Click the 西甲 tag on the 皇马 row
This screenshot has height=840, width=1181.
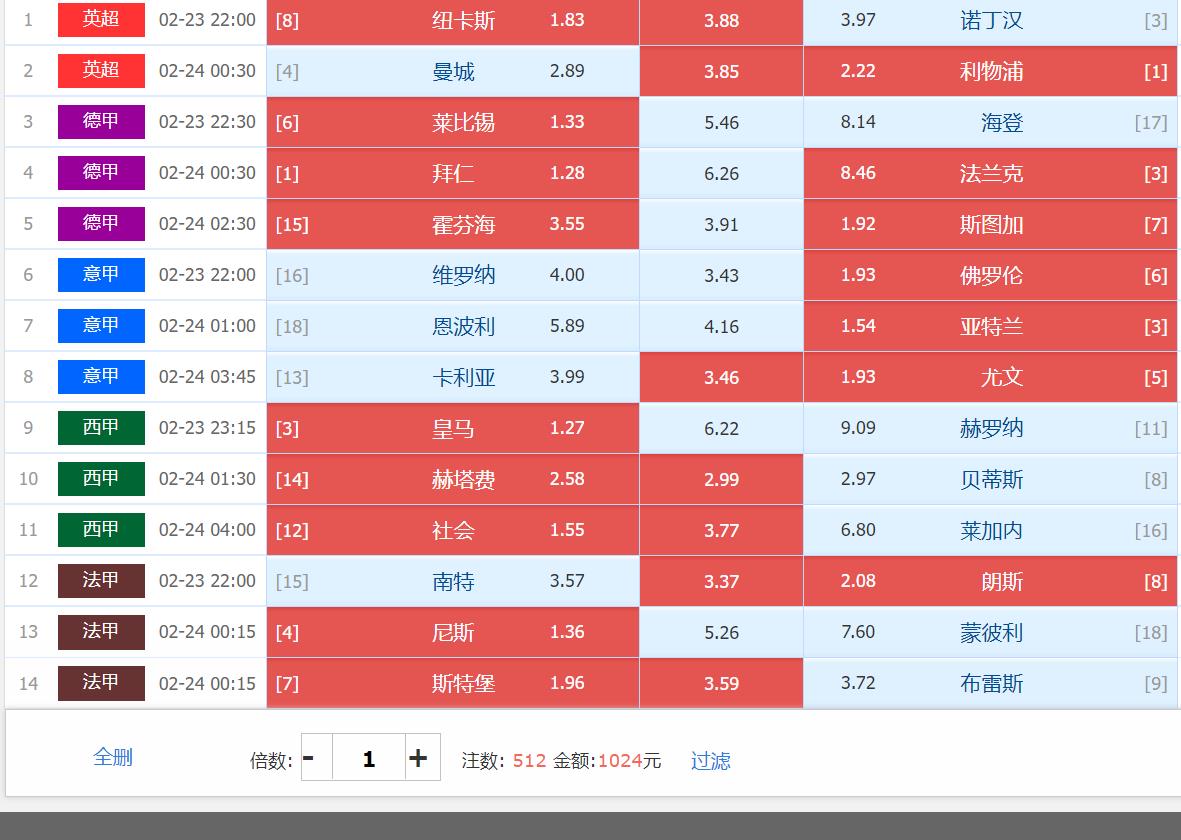101,427
